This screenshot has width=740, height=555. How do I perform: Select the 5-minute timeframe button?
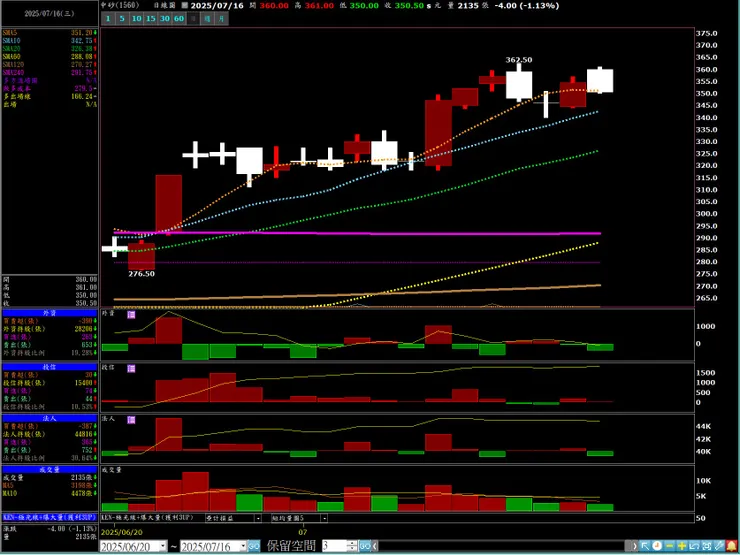tap(122, 19)
